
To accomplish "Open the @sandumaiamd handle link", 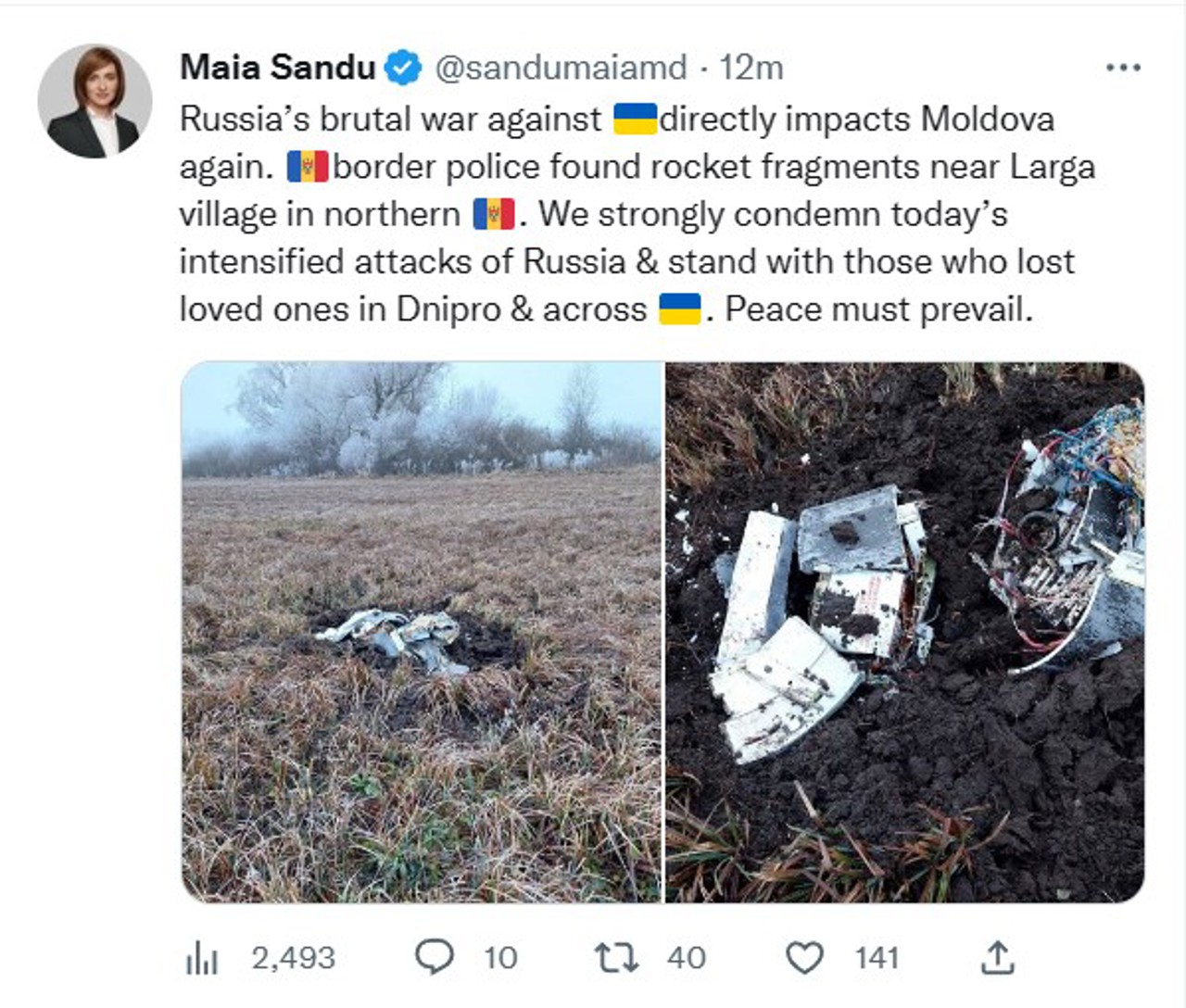I will coord(561,68).
